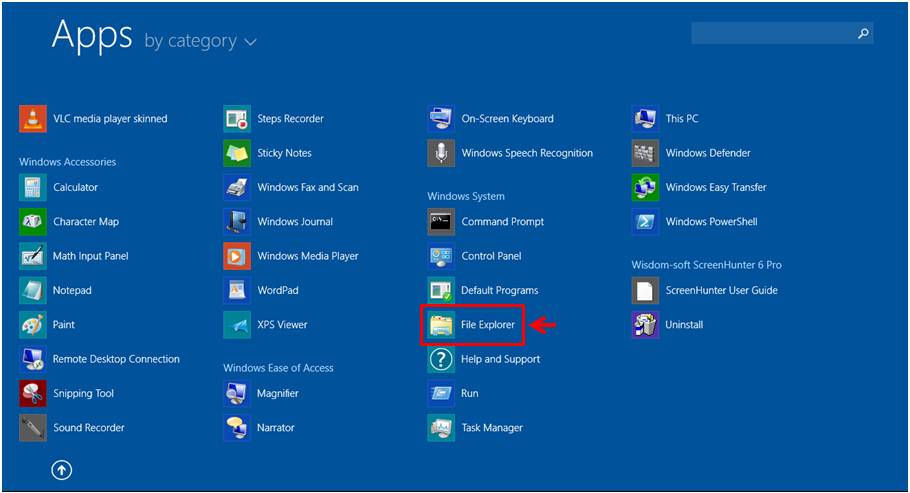Open the Control Panel icon
This screenshot has width=910, height=493.
[441, 256]
